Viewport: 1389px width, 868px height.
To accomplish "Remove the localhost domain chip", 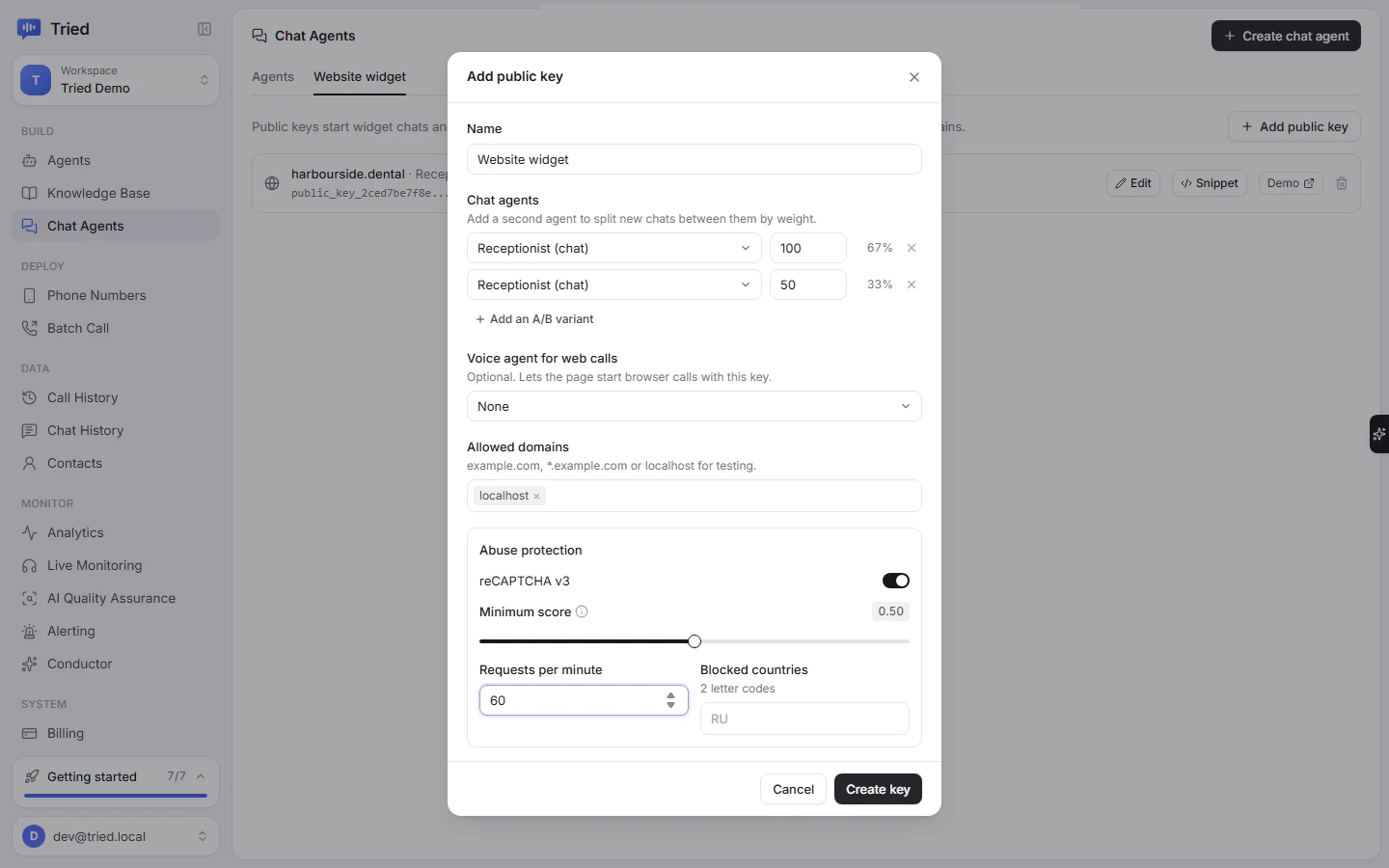I will coord(536,496).
